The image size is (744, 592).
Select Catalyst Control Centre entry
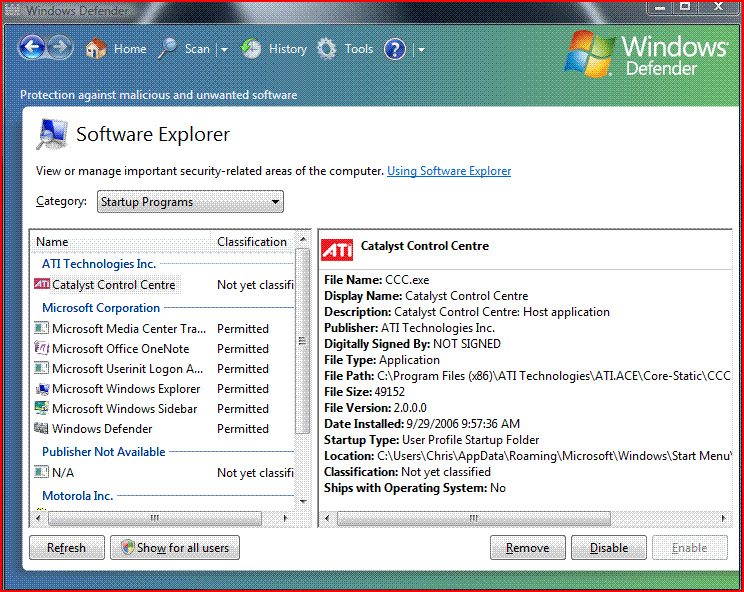pyautogui.click(x=114, y=285)
